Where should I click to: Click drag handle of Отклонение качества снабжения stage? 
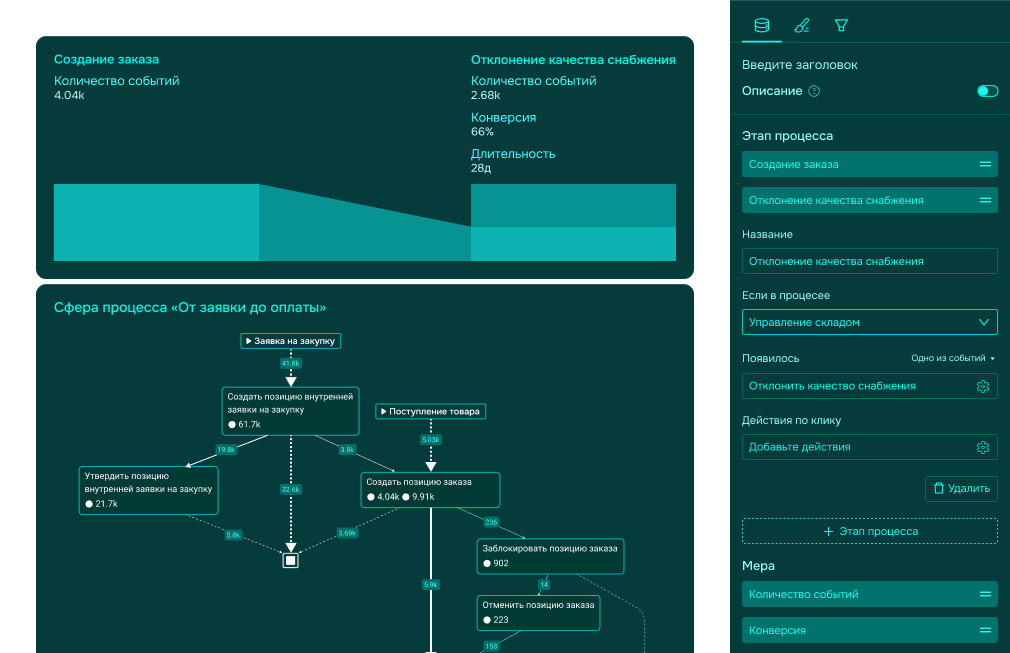click(985, 200)
